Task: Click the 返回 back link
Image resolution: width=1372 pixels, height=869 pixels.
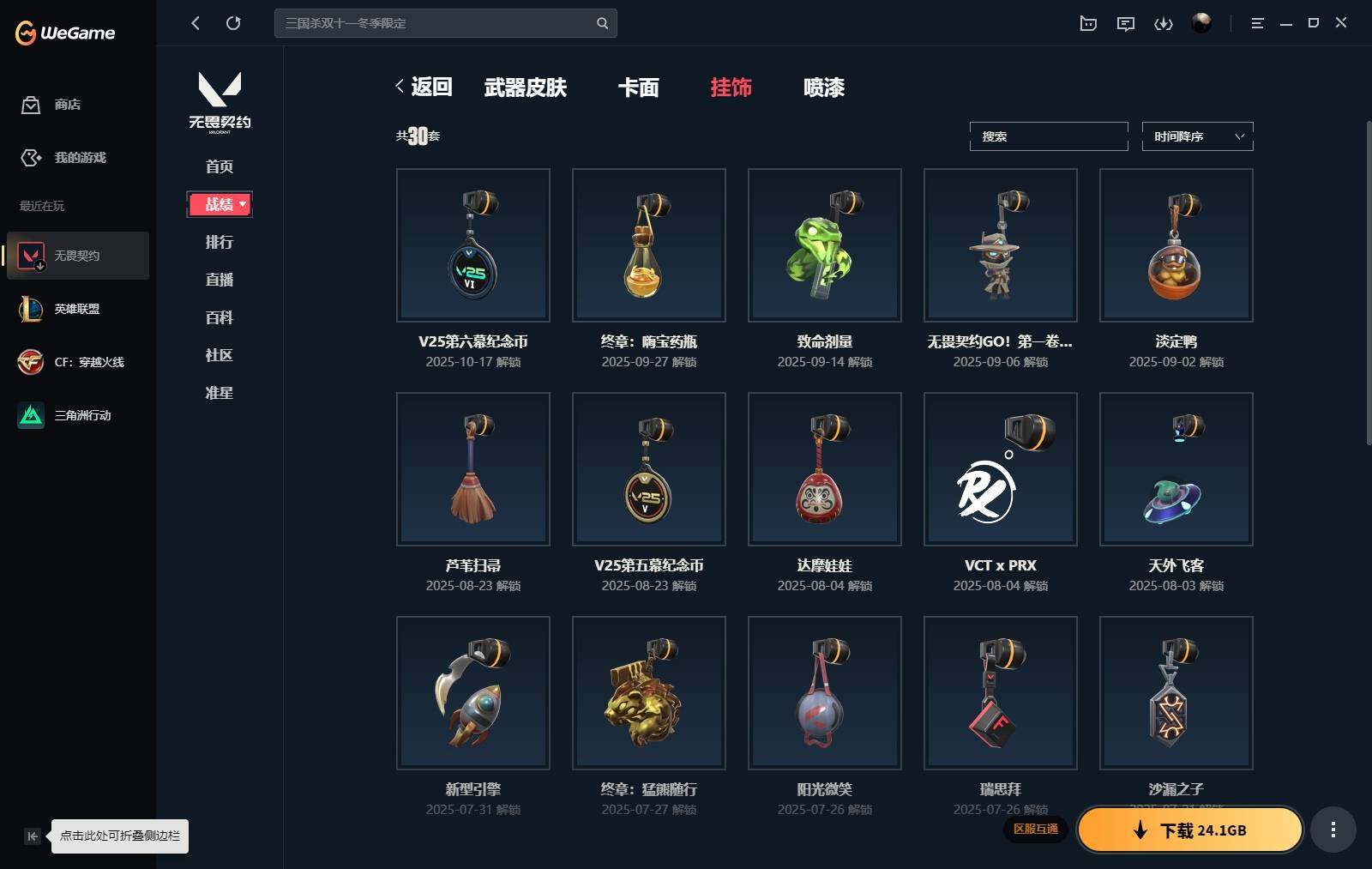Action: (x=424, y=87)
